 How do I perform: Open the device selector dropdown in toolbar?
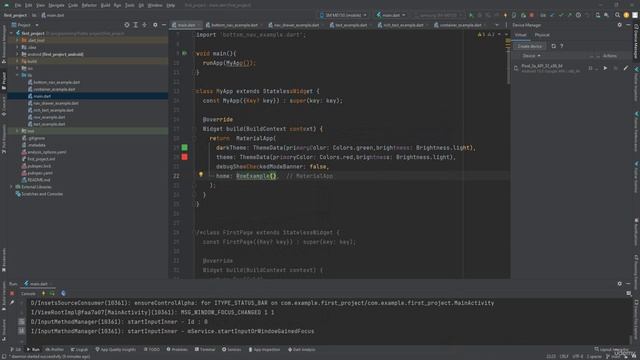tap(343, 15)
